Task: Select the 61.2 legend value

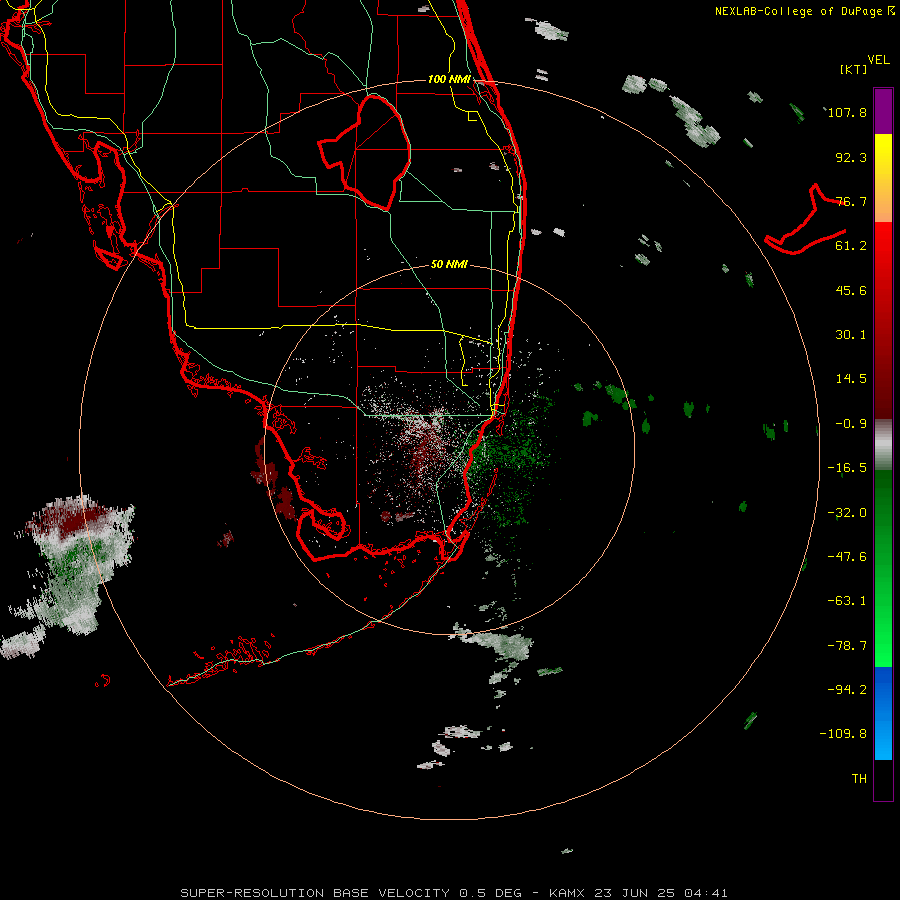Action: pyautogui.click(x=851, y=246)
